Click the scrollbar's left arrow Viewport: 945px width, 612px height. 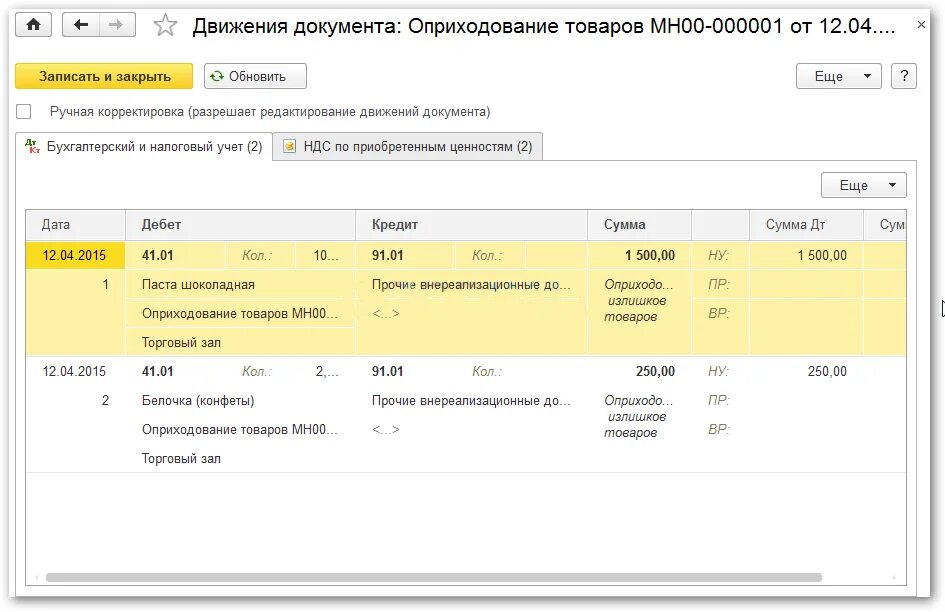(x=37, y=578)
